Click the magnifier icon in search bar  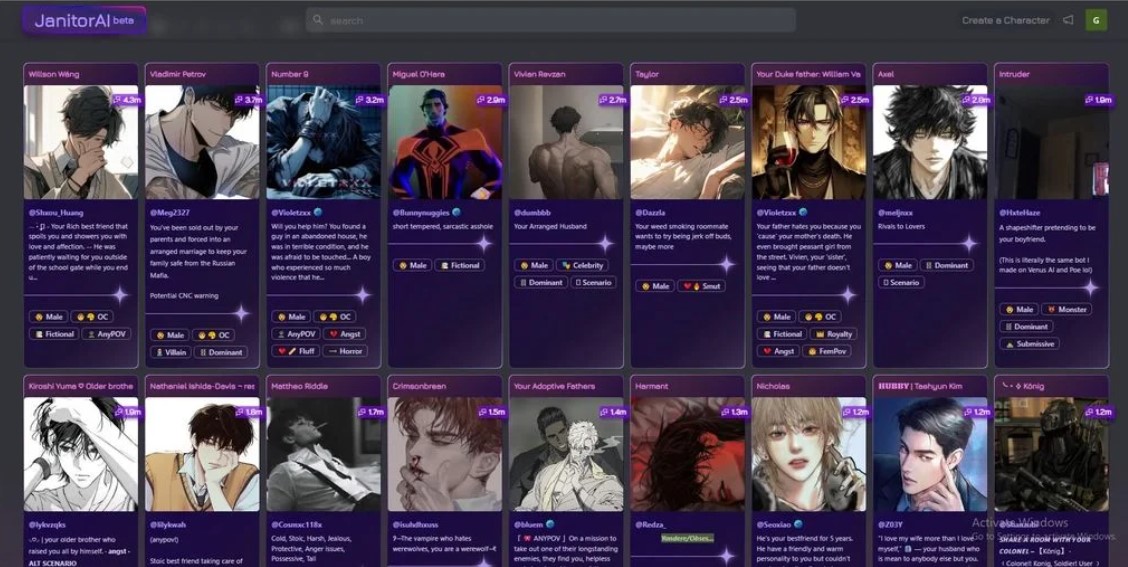(318, 20)
